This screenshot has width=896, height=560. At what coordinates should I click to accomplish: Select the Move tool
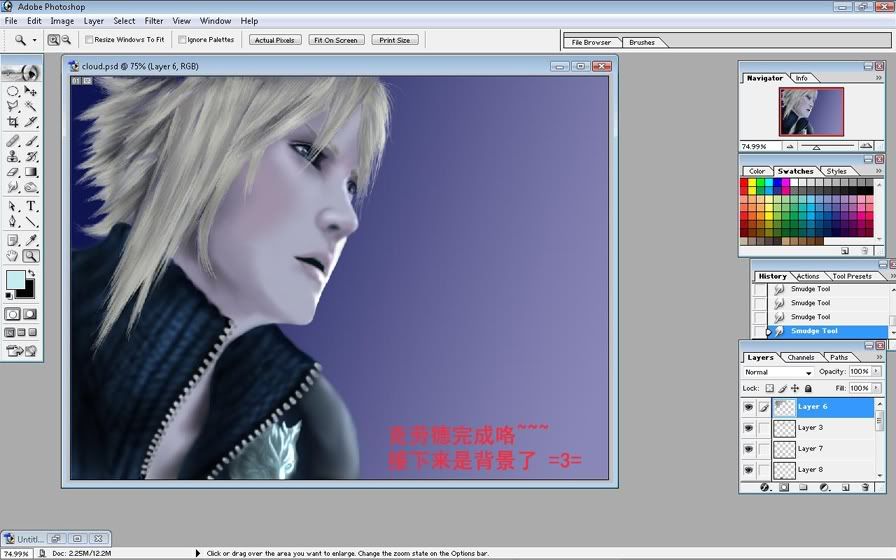(30, 91)
